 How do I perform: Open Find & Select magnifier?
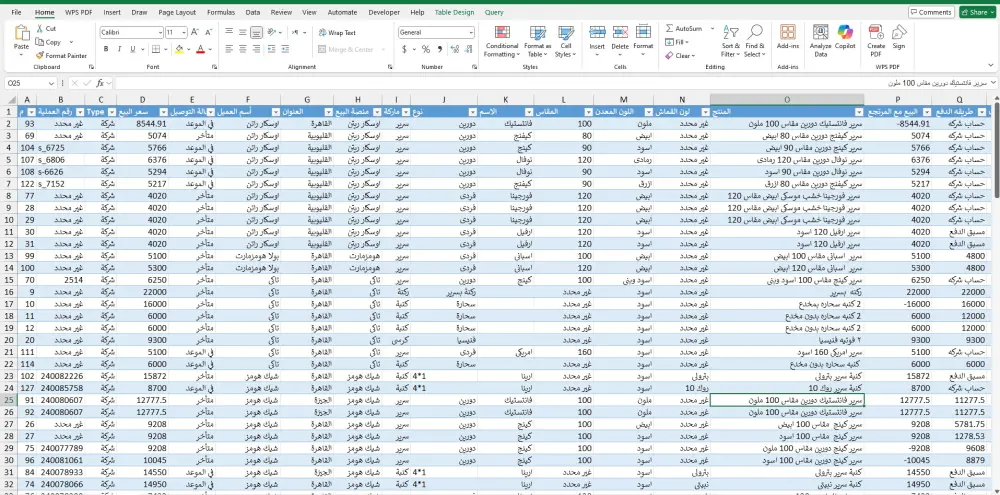tap(754, 41)
